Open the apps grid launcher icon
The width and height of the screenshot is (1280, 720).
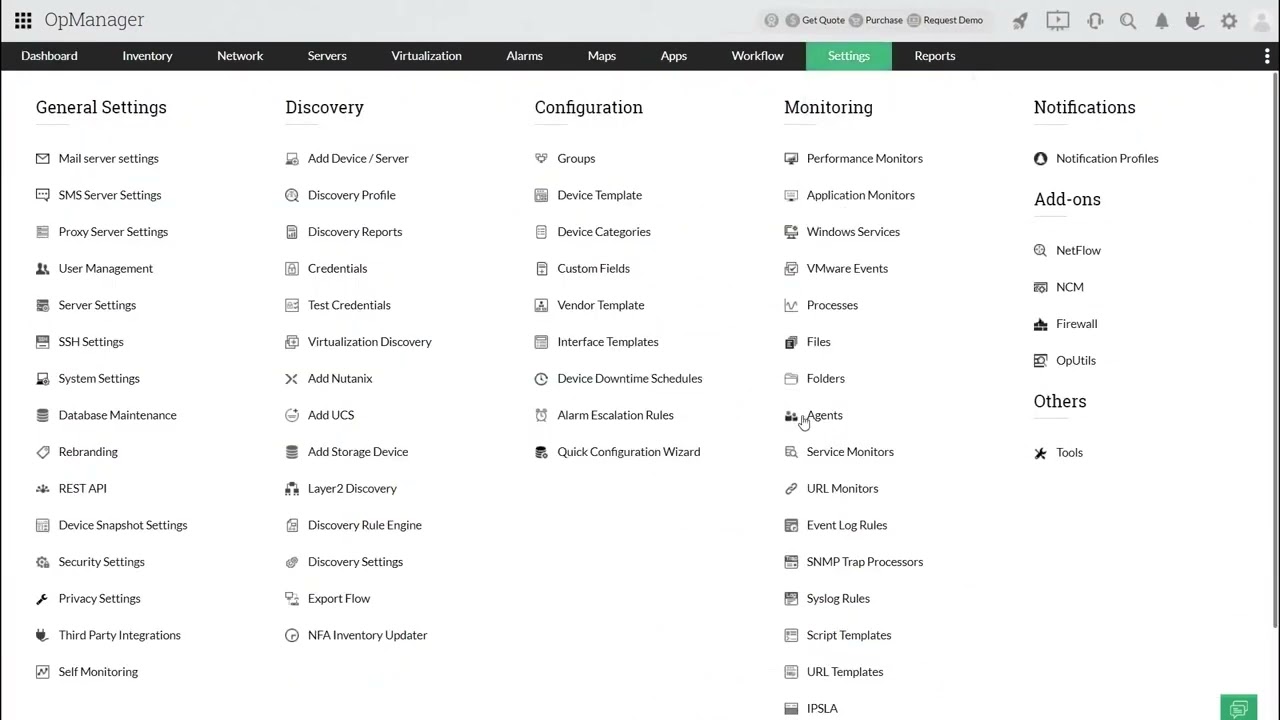[23, 20]
